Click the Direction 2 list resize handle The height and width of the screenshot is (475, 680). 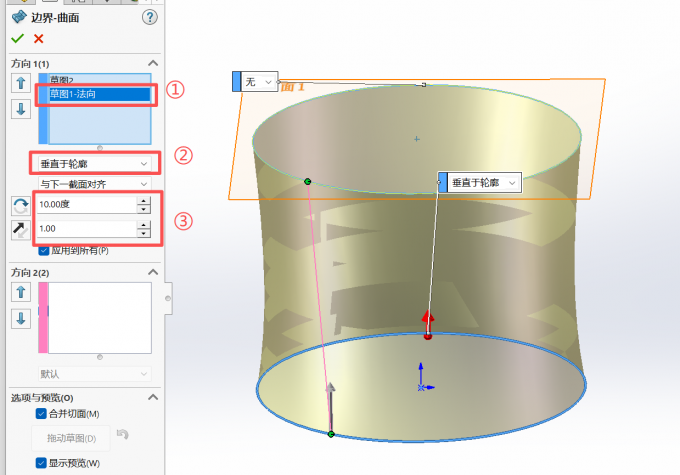[x=100, y=357]
